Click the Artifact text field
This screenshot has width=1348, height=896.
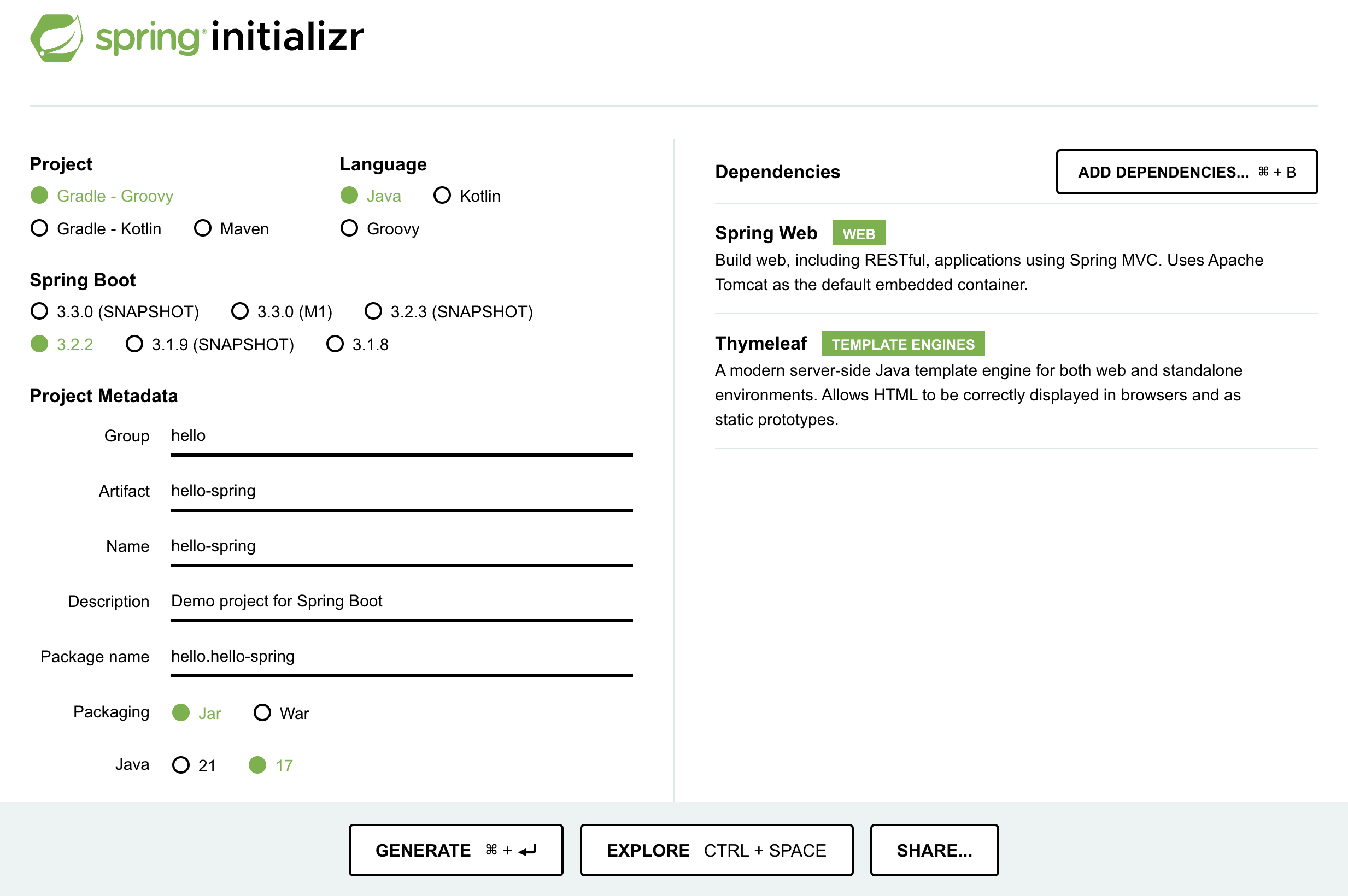401,491
